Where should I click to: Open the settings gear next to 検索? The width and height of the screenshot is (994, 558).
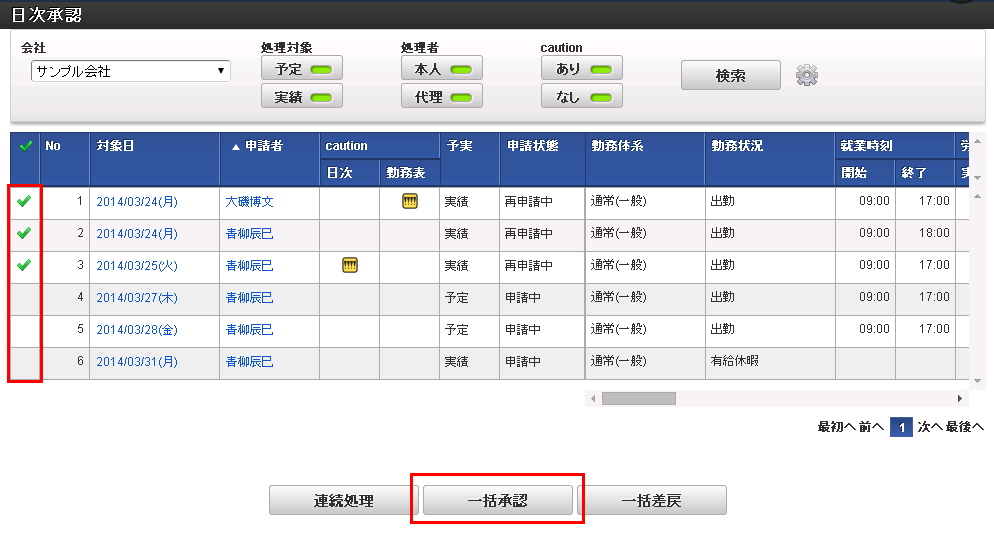806,75
